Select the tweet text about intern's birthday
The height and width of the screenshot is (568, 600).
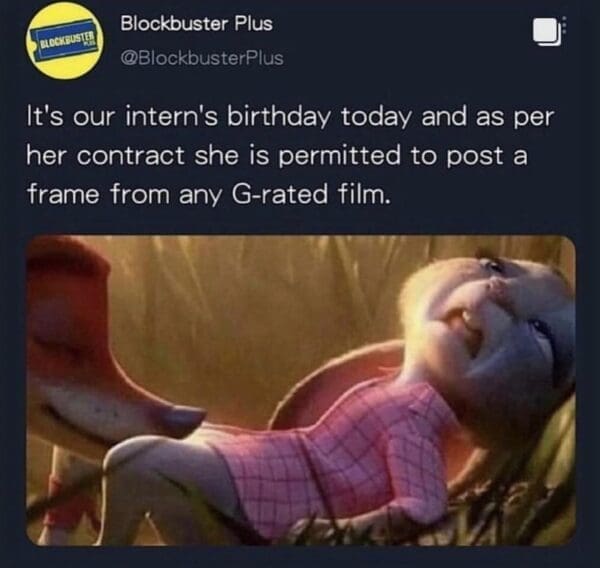290,156
